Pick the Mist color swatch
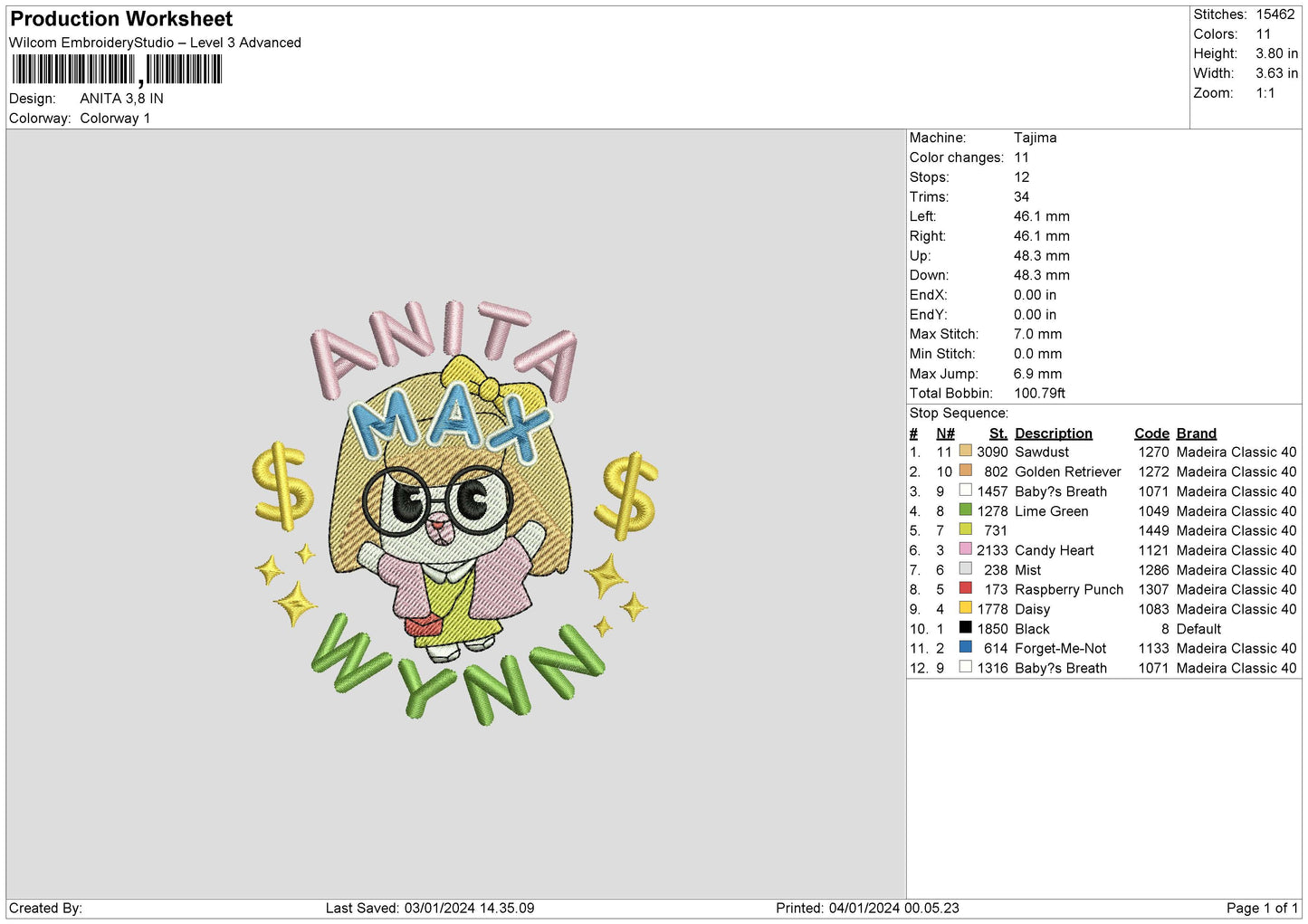 [x=966, y=569]
